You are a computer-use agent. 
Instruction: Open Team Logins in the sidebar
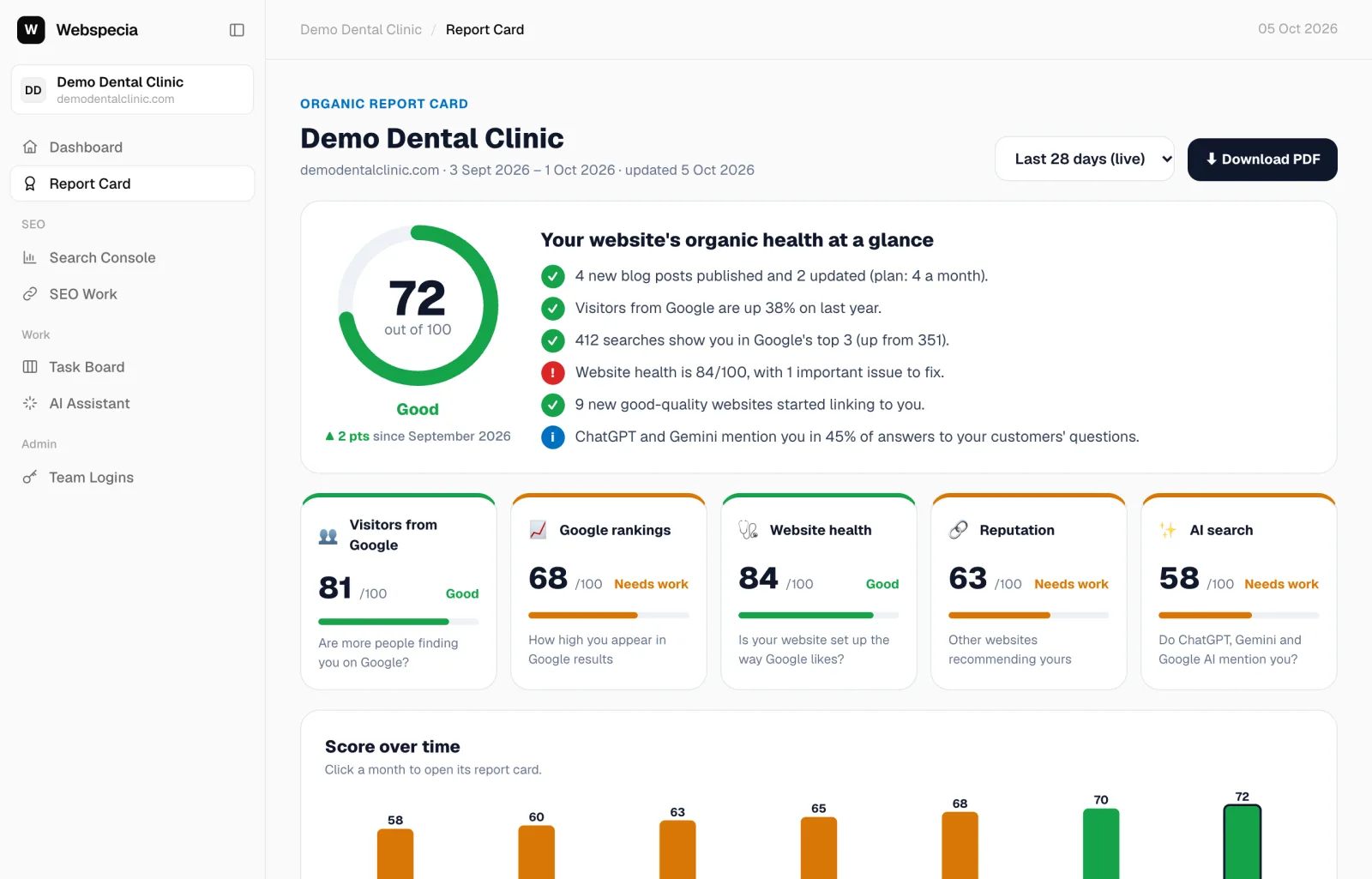click(132, 477)
